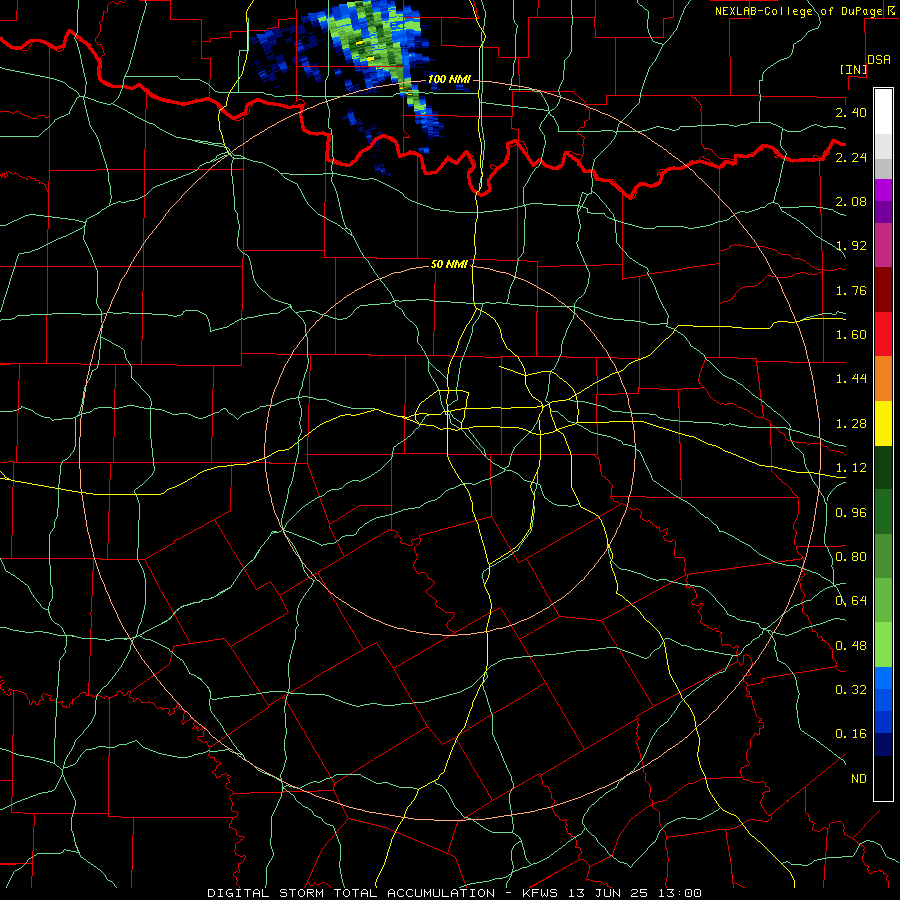900x900 pixels.
Task: Click the 2.24 legend value
Action: (851, 157)
